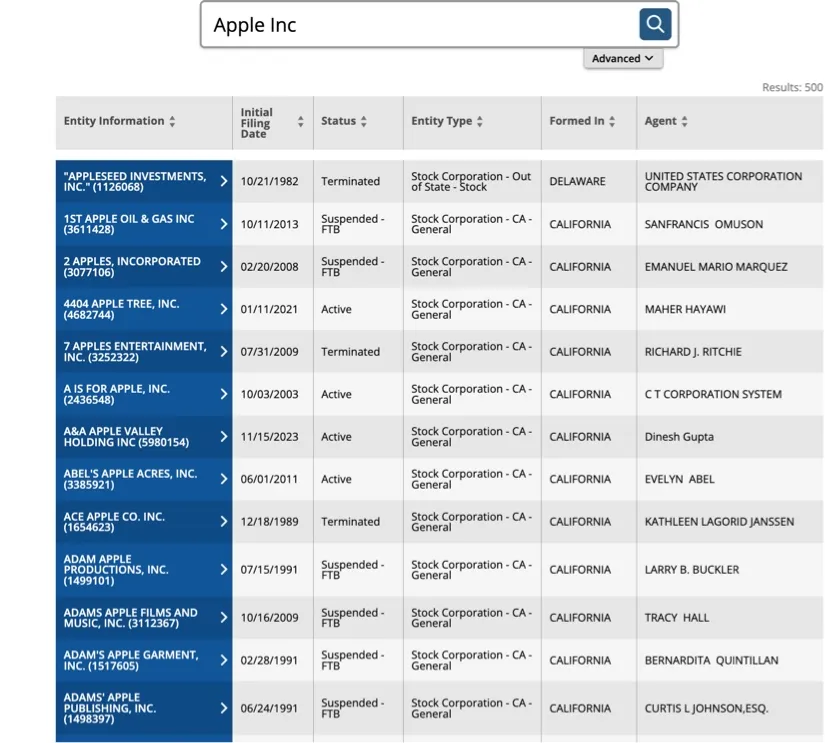Click the Entity Type column header label
Viewport: 839px width, 743px height.
(441, 121)
